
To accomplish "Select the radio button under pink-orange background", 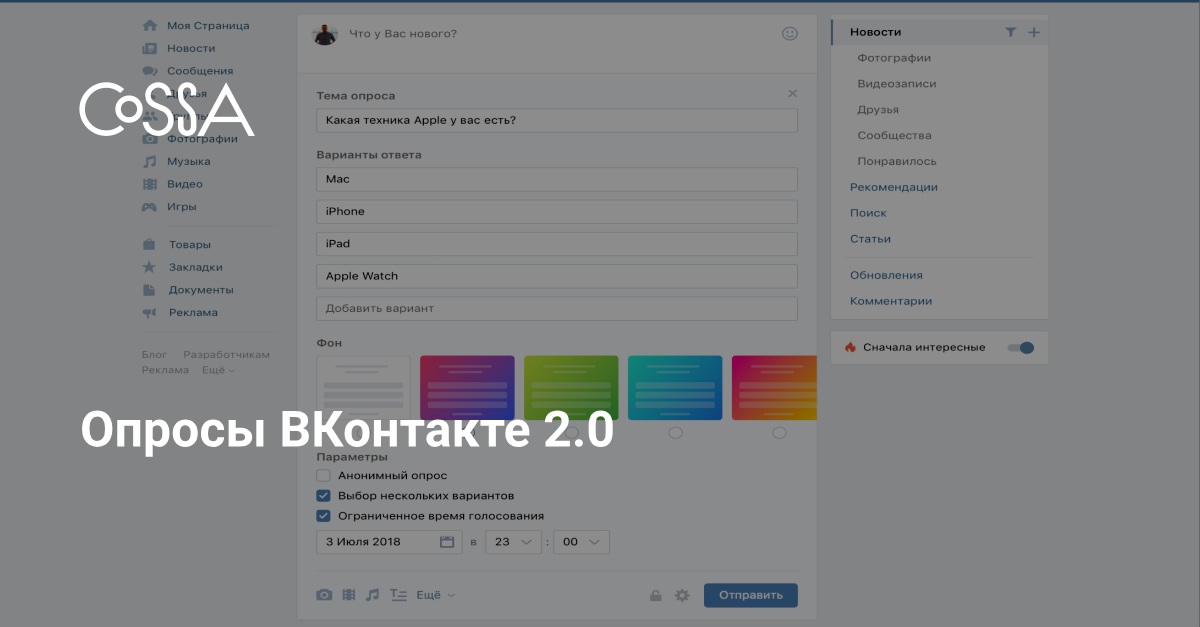I will coord(779,433).
